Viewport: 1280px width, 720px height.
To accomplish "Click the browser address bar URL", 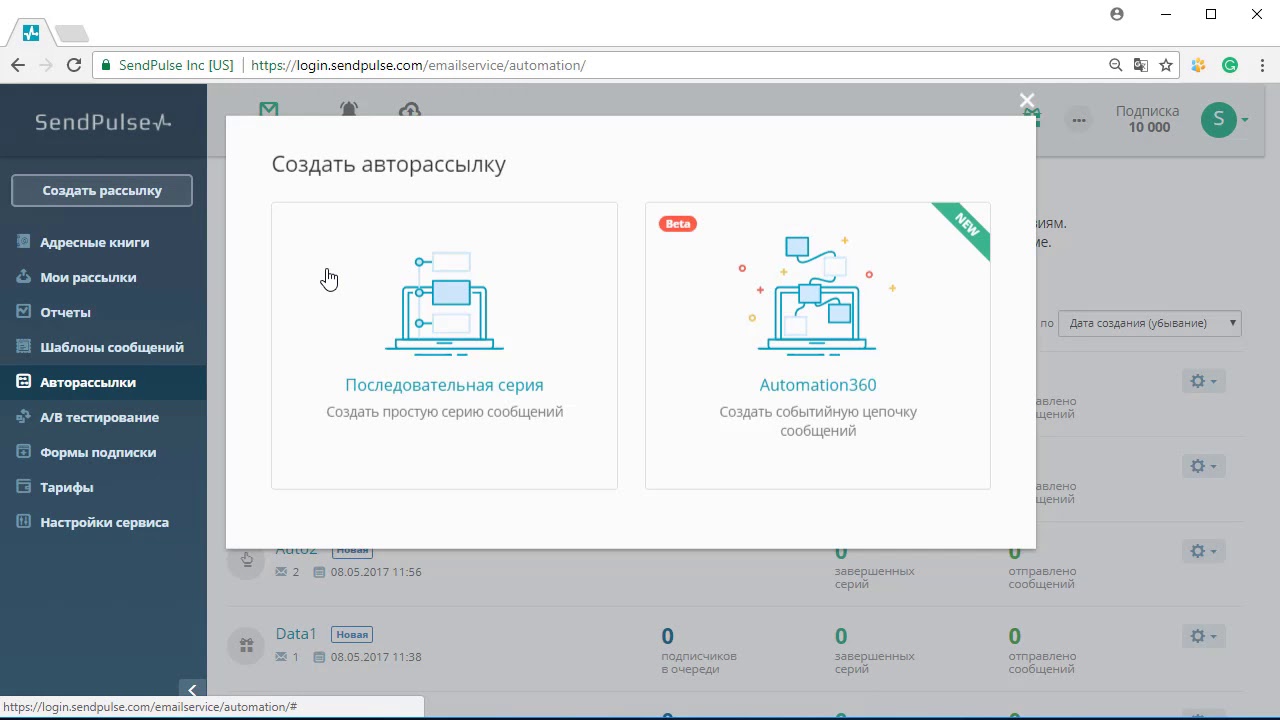I will click(x=418, y=65).
